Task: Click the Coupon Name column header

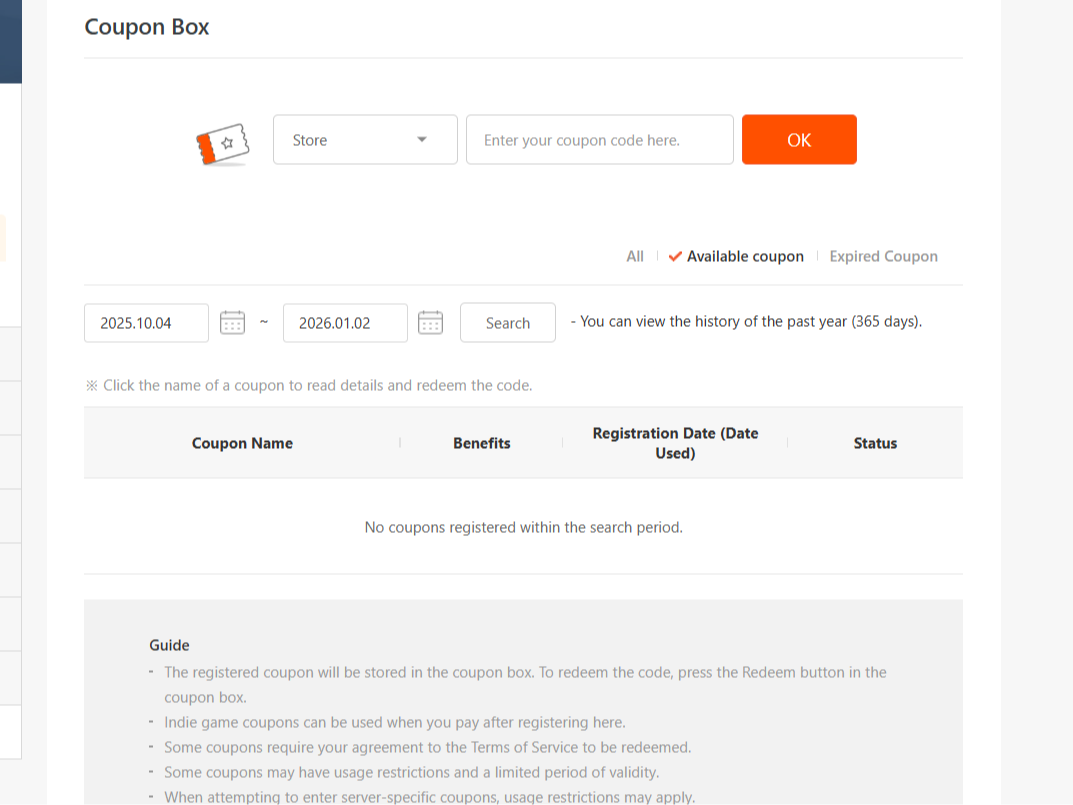Action: 242,443
